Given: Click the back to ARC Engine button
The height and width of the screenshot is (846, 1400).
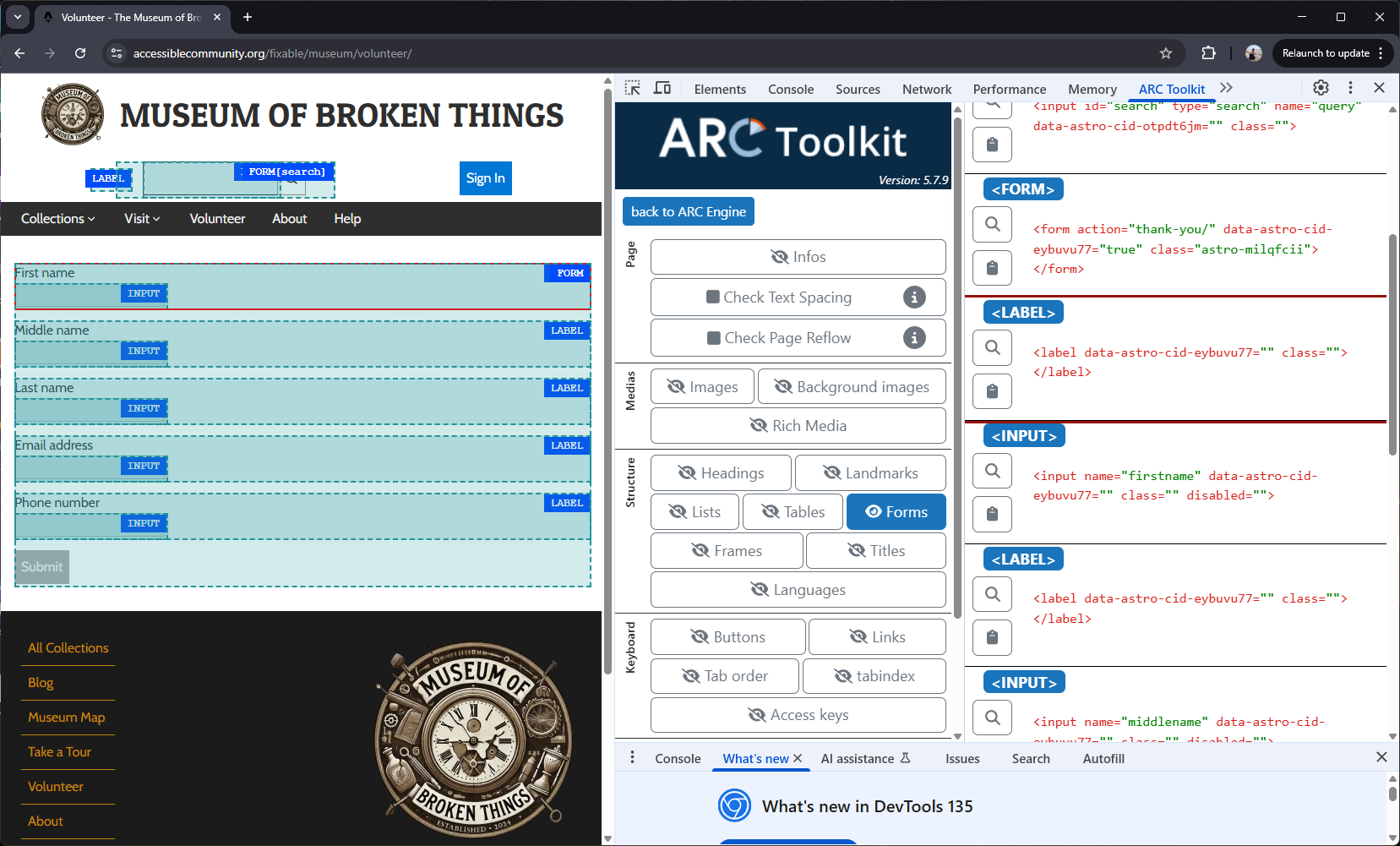Looking at the screenshot, I should tap(689, 211).
